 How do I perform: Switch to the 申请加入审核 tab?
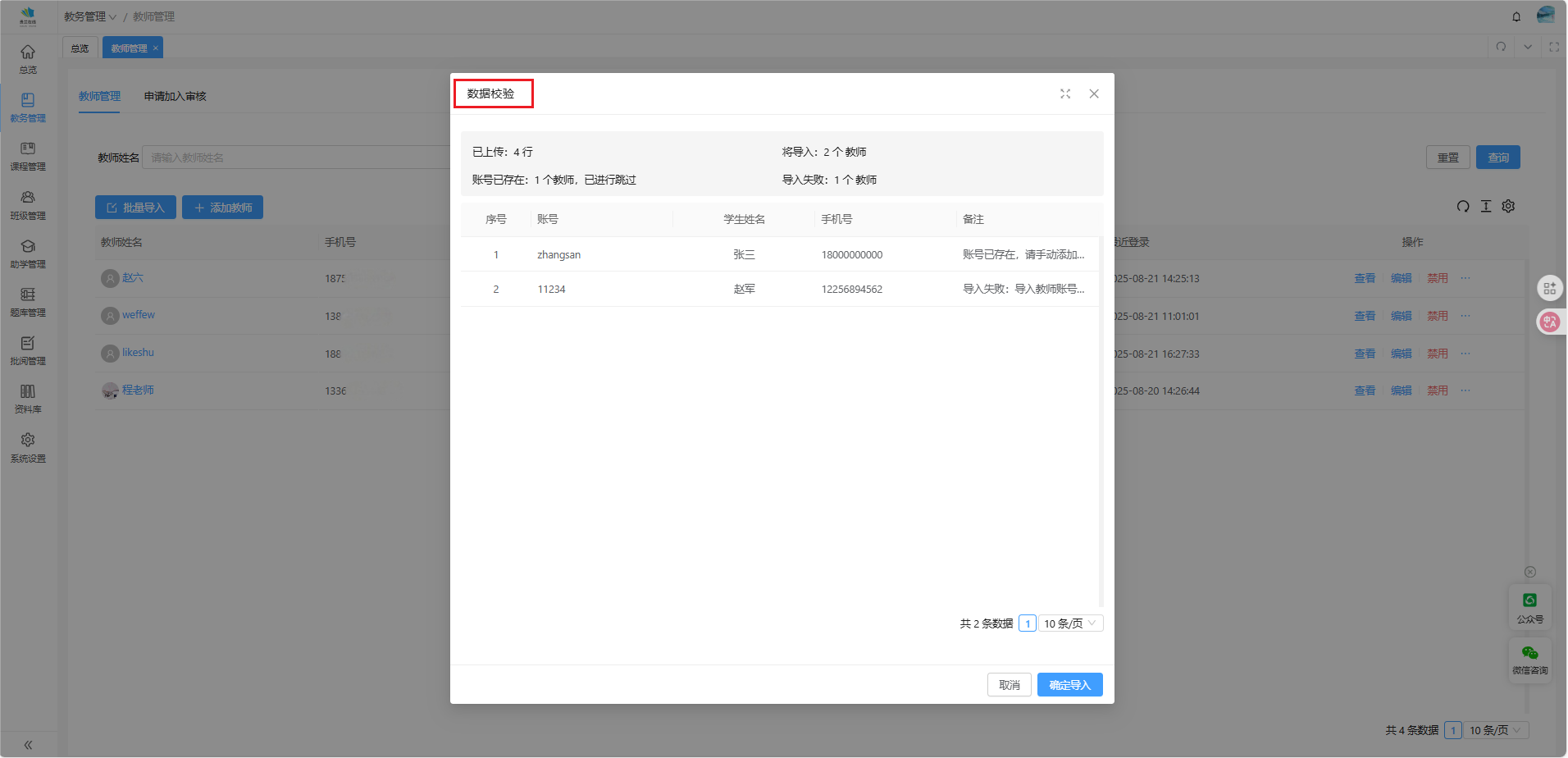(x=175, y=96)
